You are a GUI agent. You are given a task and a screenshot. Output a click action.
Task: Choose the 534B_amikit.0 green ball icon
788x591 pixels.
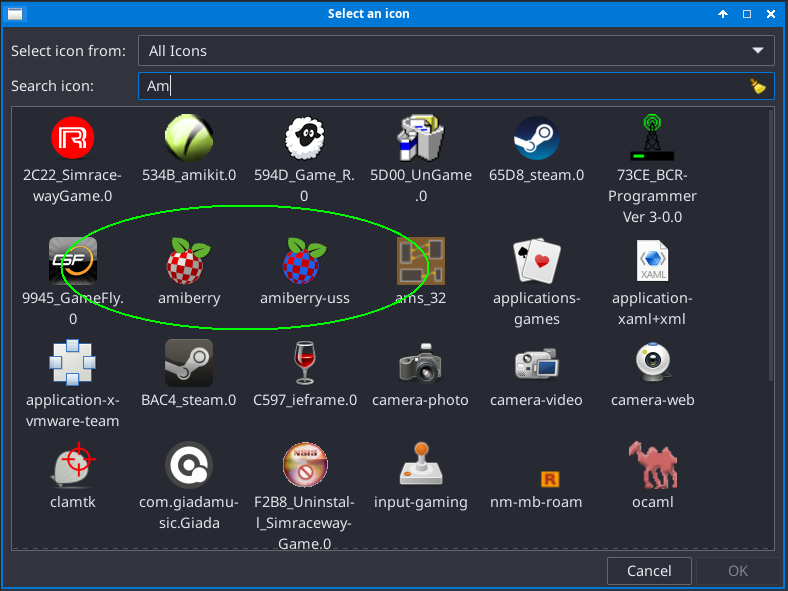[189, 138]
